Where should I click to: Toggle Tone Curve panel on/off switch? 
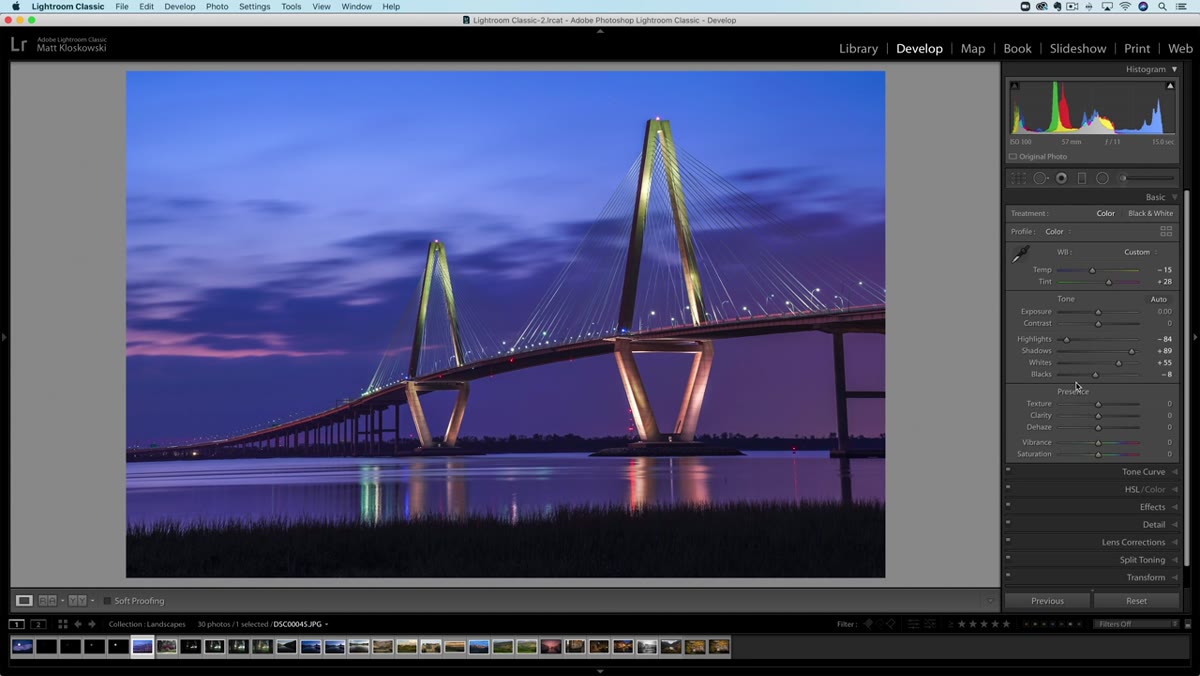click(1008, 470)
